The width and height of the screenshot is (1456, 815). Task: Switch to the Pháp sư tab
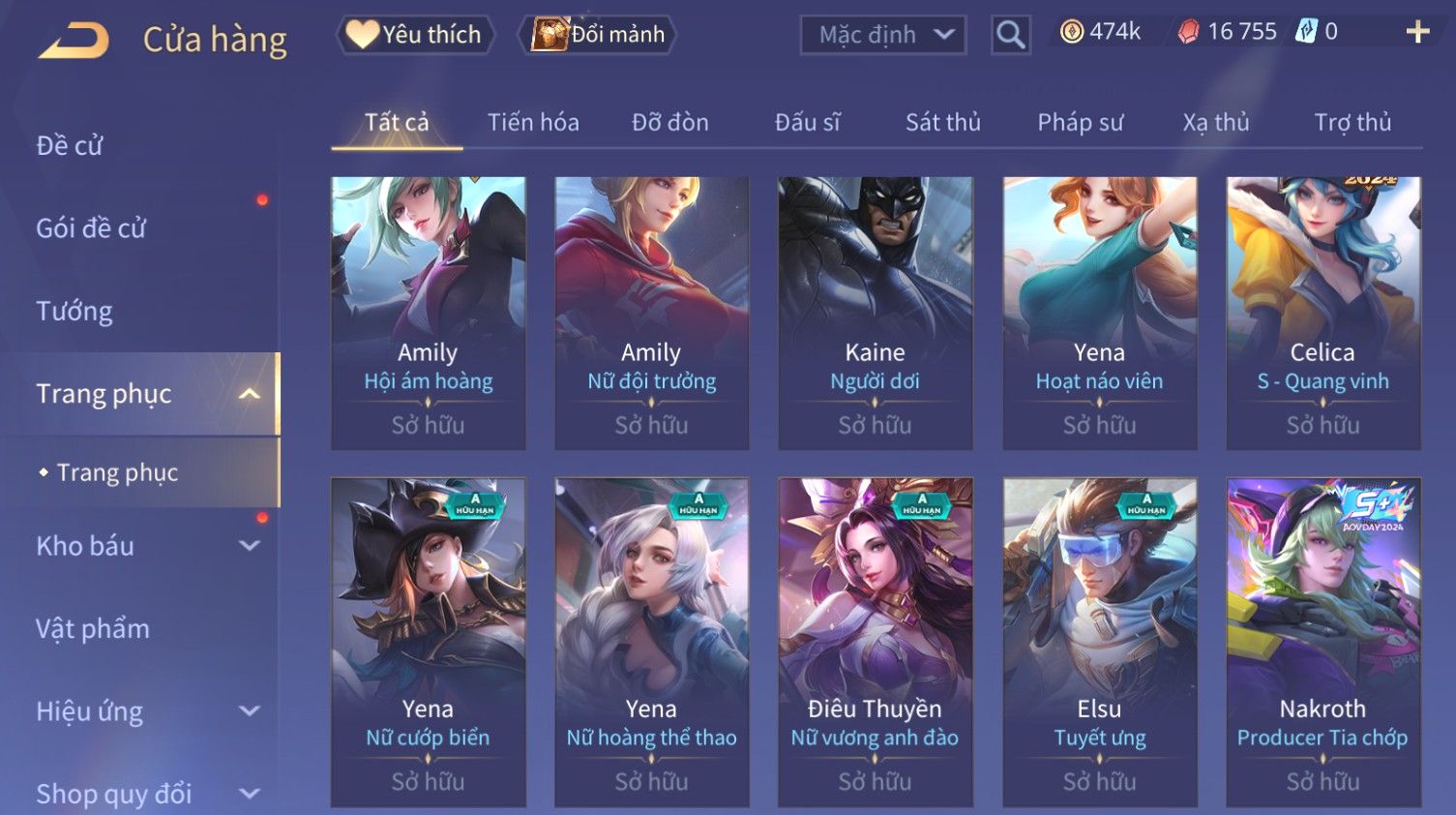(x=1080, y=123)
